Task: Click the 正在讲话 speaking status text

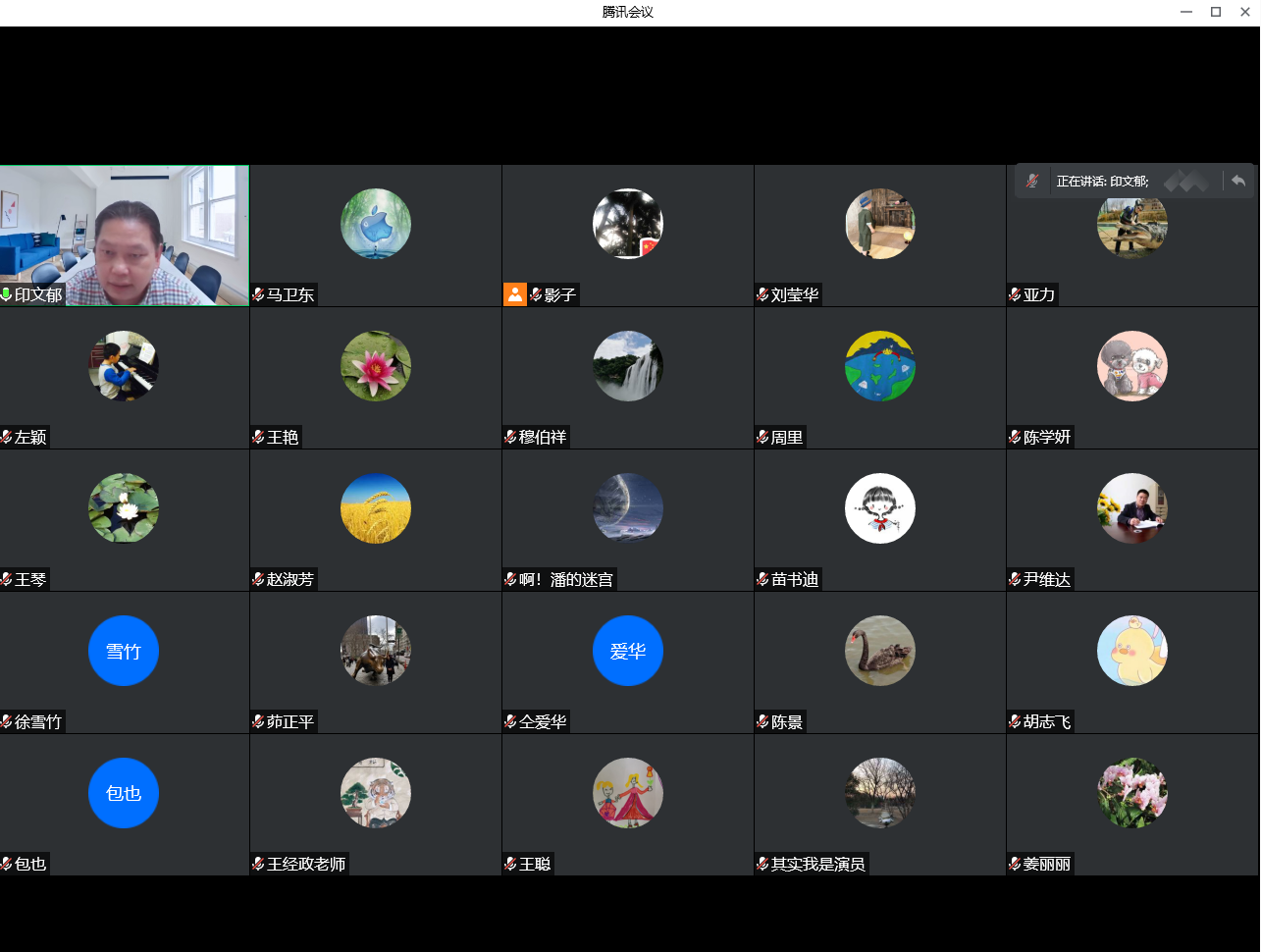Action: coord(1102,182)
